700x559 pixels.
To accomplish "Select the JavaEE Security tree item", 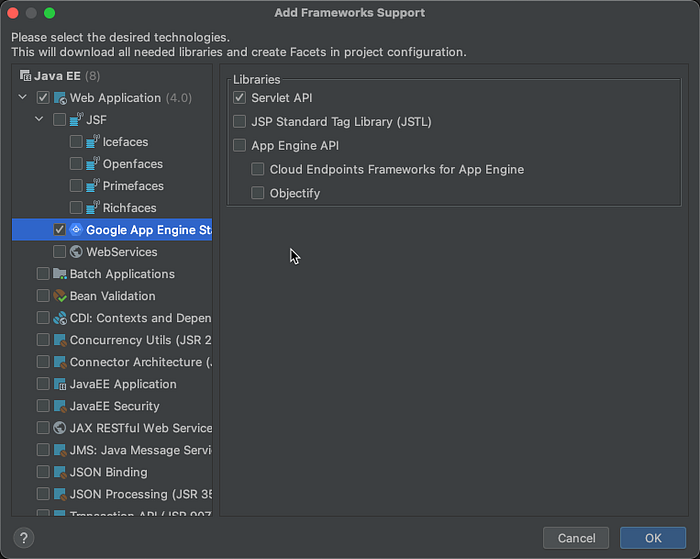I will (x=114, y=406).
